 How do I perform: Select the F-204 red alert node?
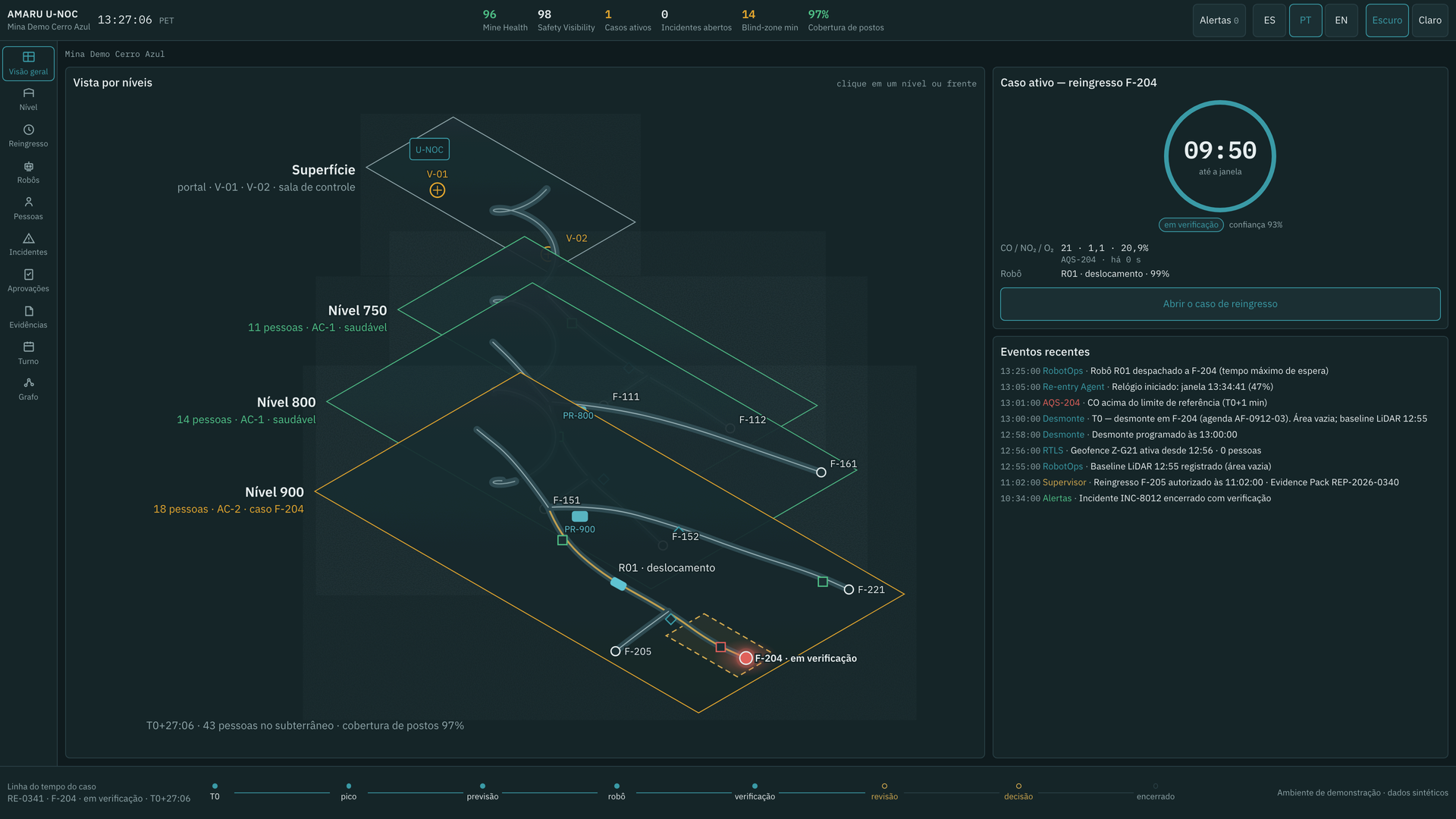(746, 658)
